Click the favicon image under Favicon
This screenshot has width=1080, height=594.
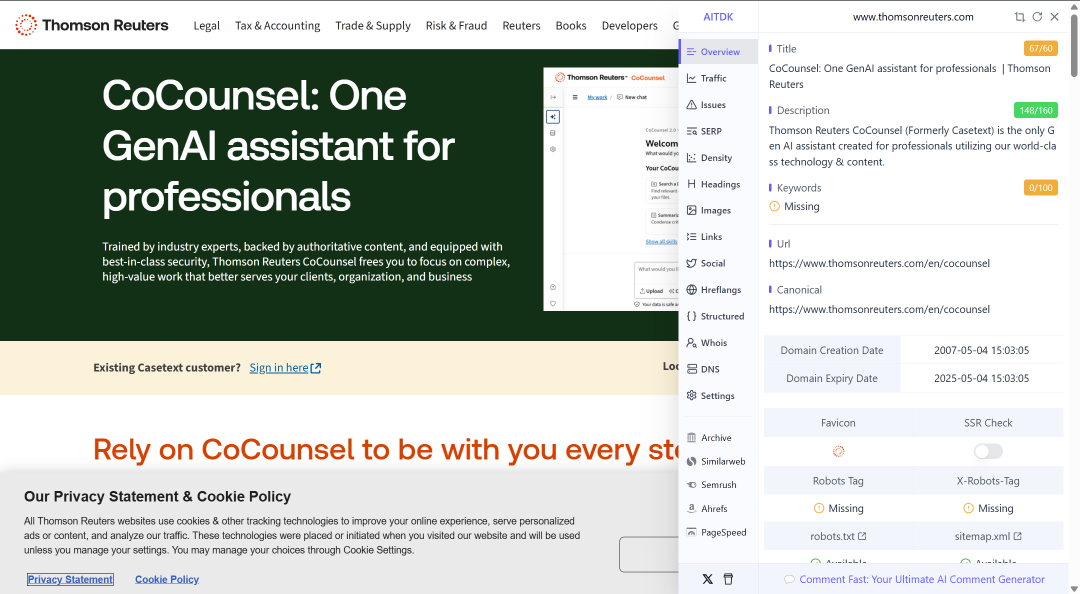coord(838,451)
